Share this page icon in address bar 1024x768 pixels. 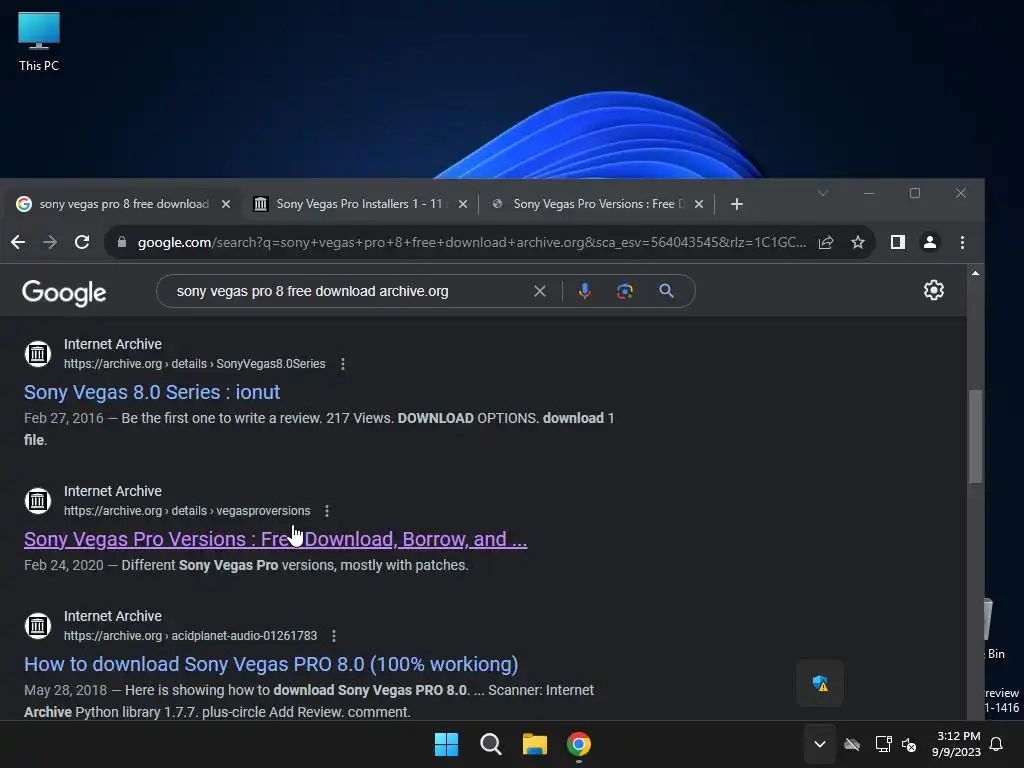coord(826,242)
